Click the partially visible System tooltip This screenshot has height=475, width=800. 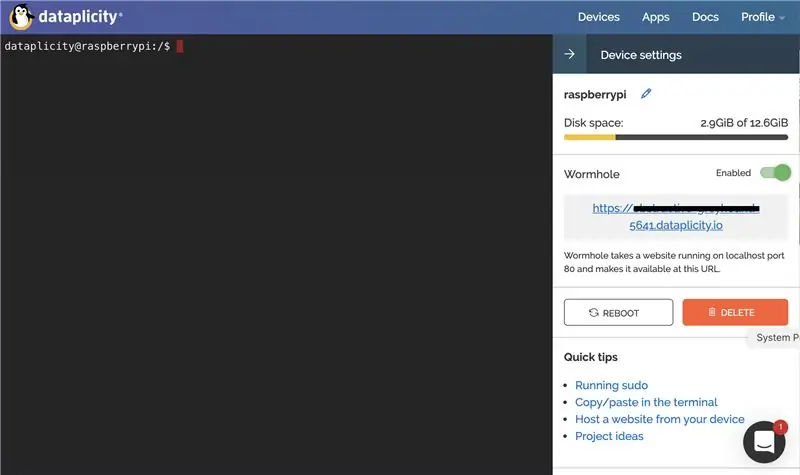(774, 337)
